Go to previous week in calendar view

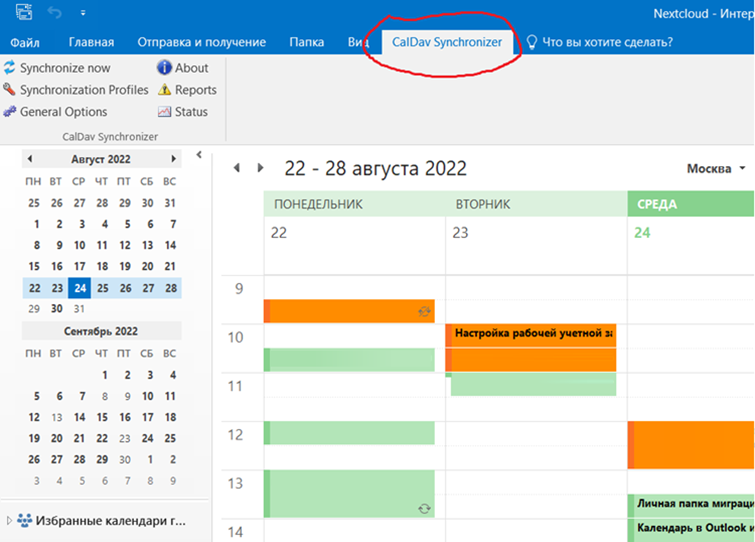click(x=236, y=168)
